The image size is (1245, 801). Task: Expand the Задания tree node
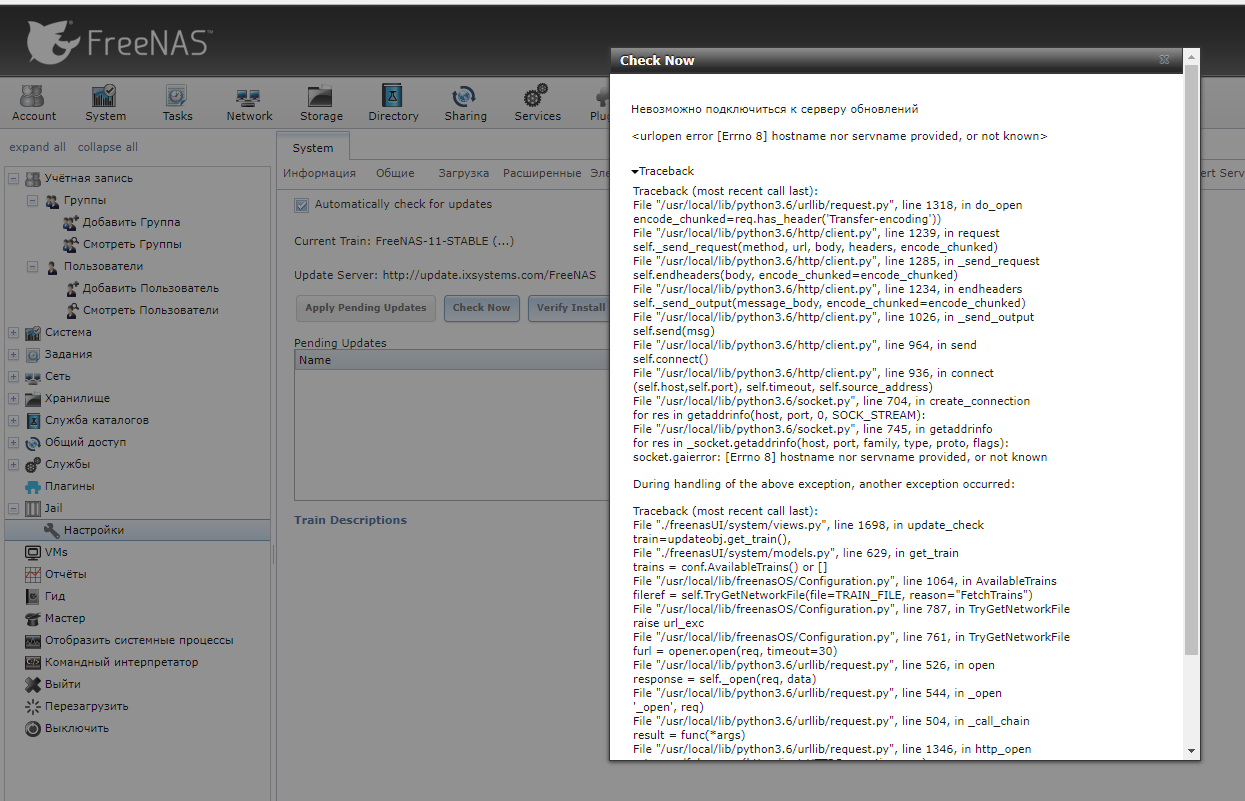coord(13,354)
